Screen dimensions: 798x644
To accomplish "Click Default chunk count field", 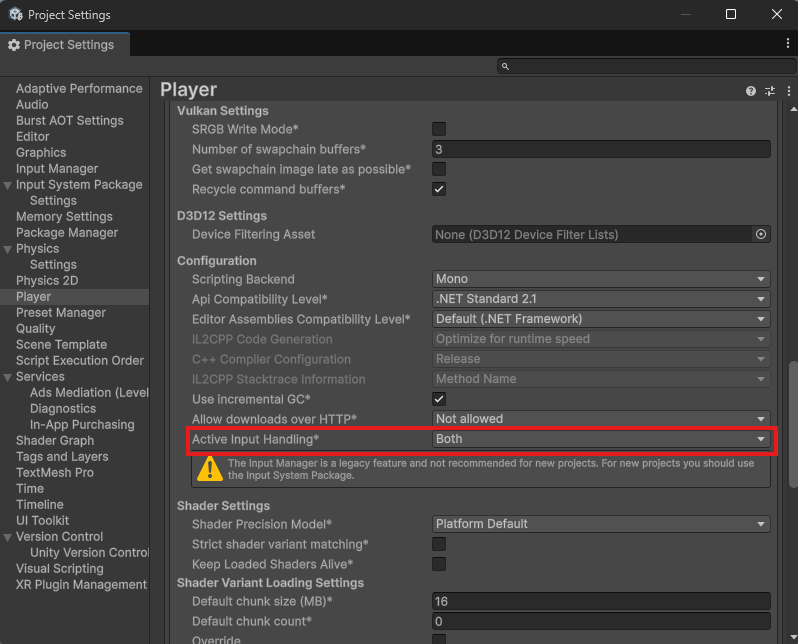I will coord(601,621).
